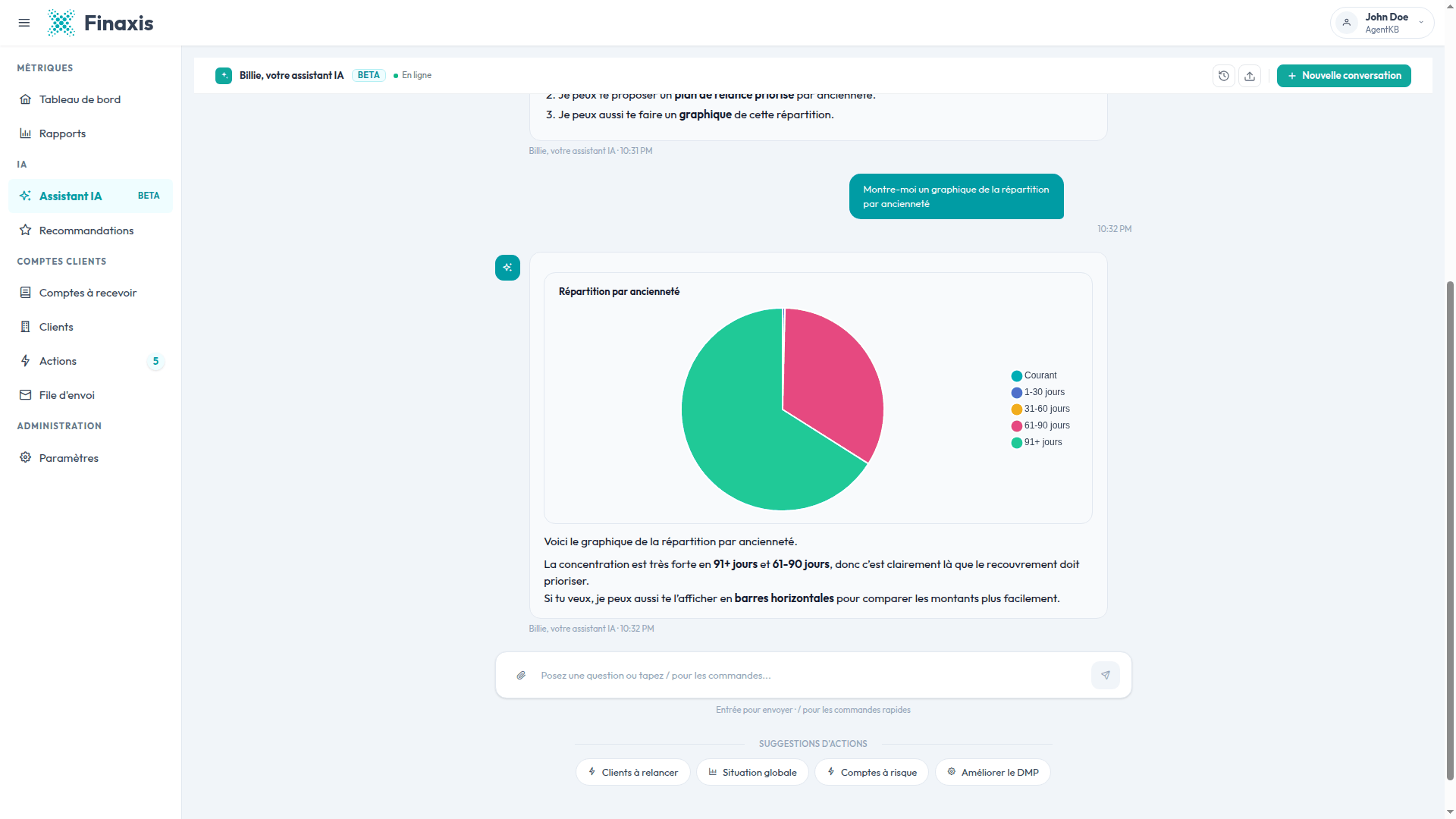
Task: Toggle the Courant legend item
Action: tap(1034, 375)
